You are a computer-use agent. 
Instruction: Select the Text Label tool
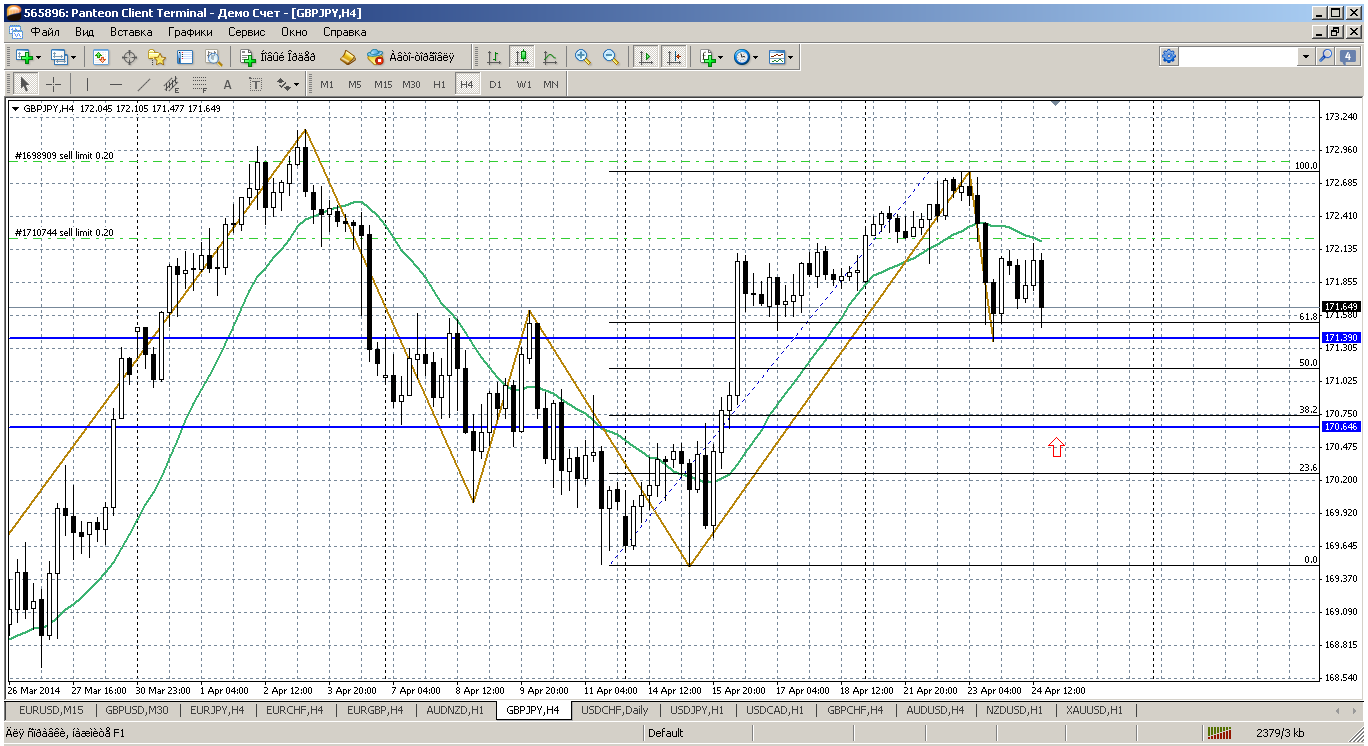click(x=255, y=84)
